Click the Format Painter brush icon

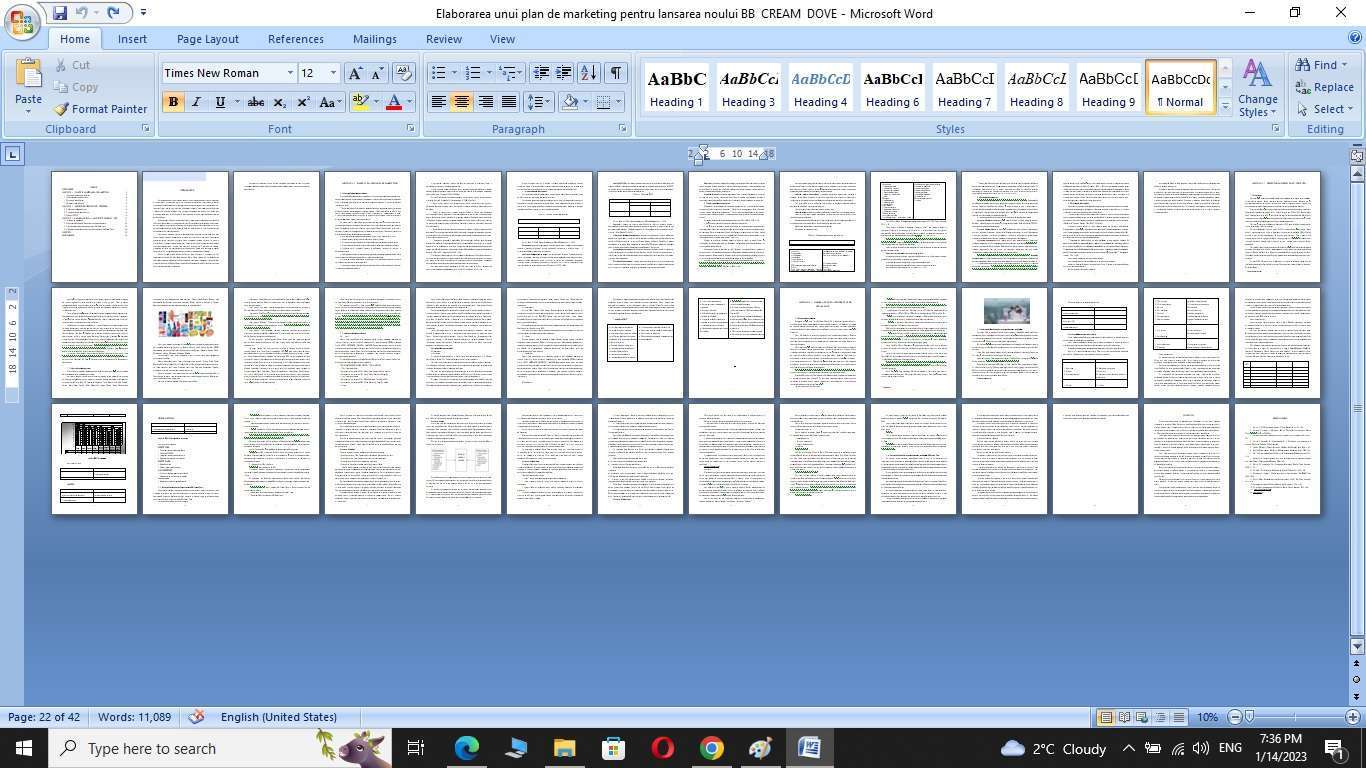coord(62,109)
